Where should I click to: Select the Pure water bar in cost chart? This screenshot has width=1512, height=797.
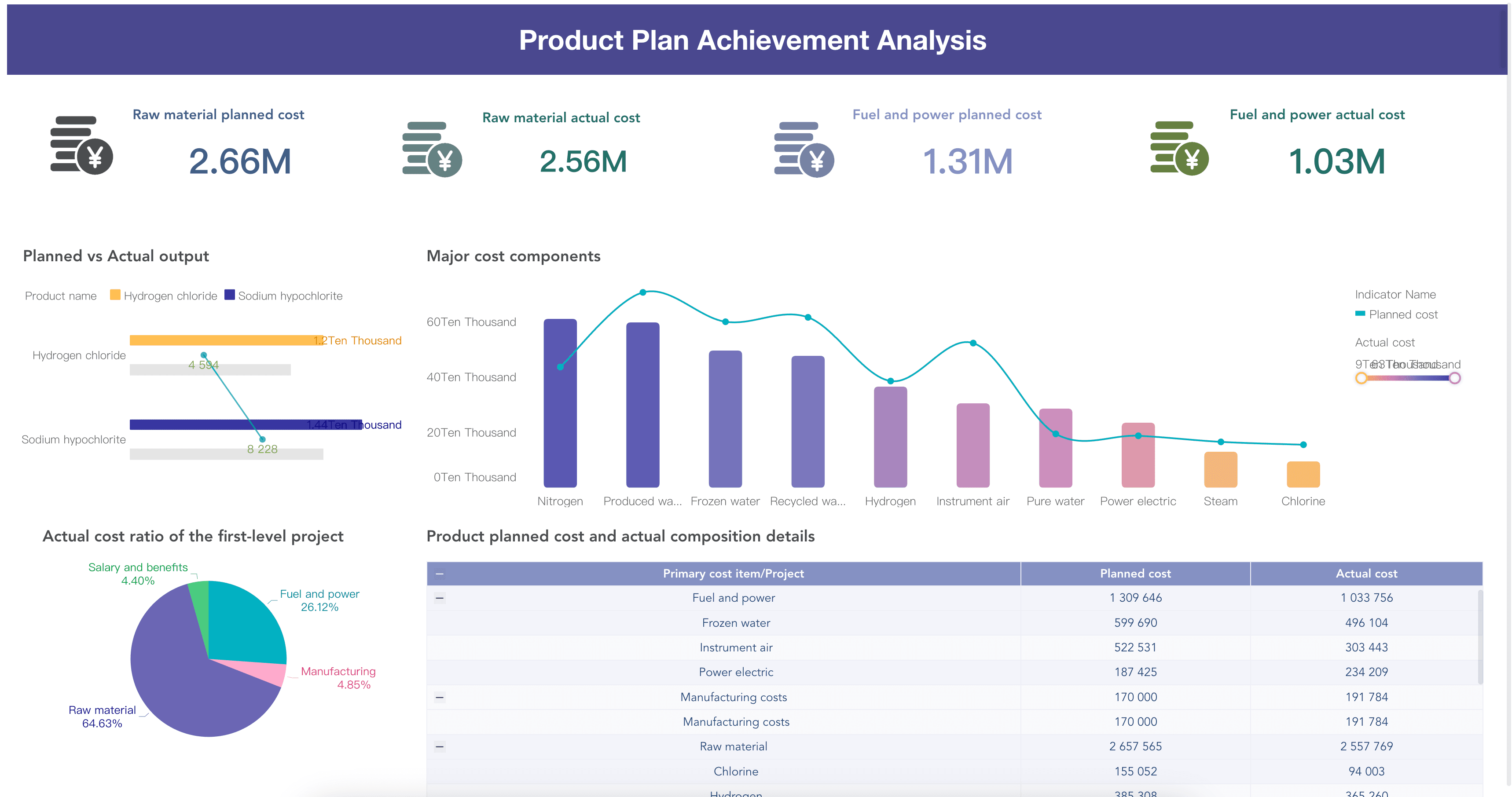tap(1055, 448)
